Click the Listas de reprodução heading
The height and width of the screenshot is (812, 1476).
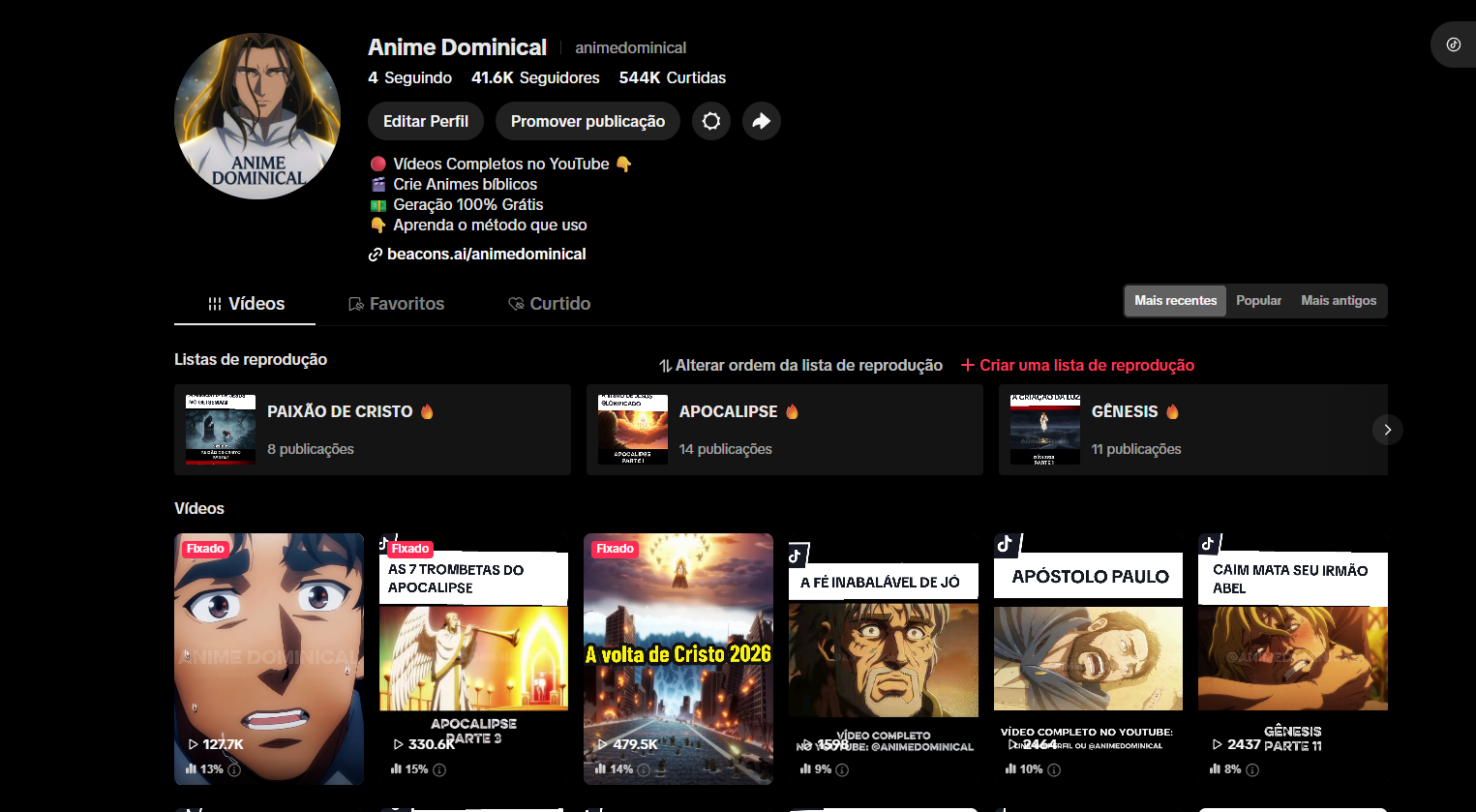pyautogui.click(x=251, y=359)
